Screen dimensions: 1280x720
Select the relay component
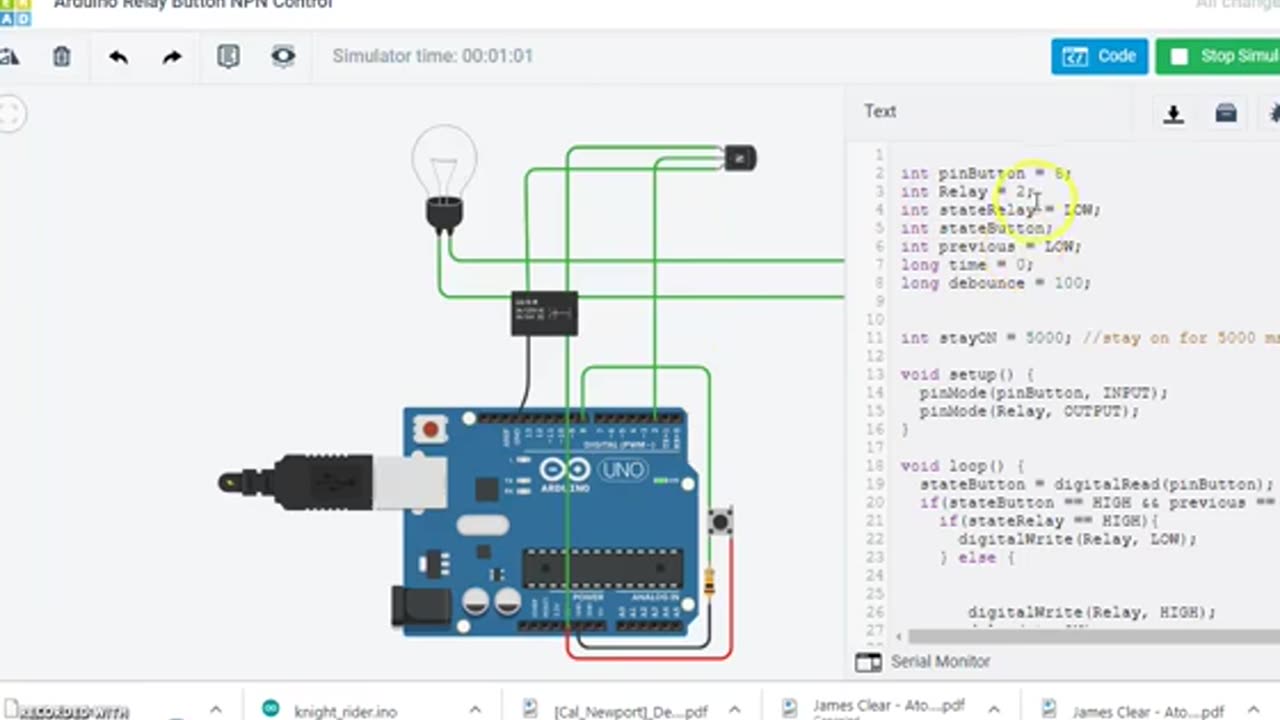[544, 313]
